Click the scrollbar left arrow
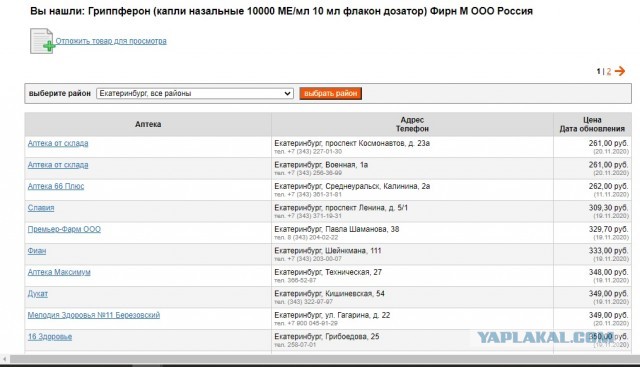640x367 pixels. click(4, 359)
